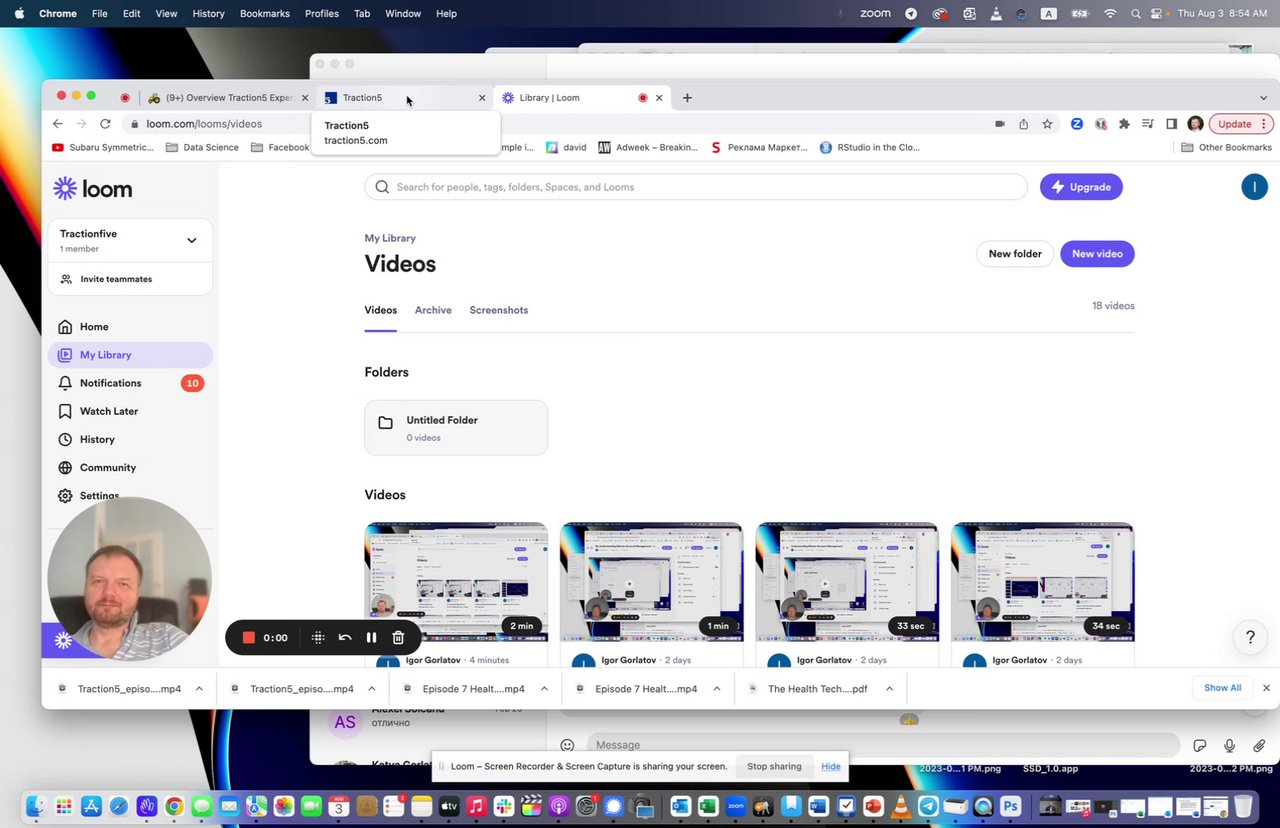This screenshot has height=828, width=1280.
Task: Toggle the Chrome side panel
Action: [x=1172, y=124]
